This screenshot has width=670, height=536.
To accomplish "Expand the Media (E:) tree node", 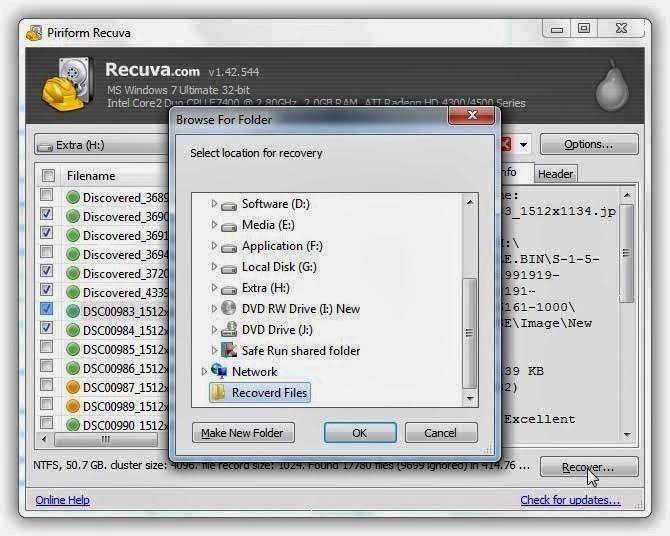I will pyautogui.click(x=214, y=224).
